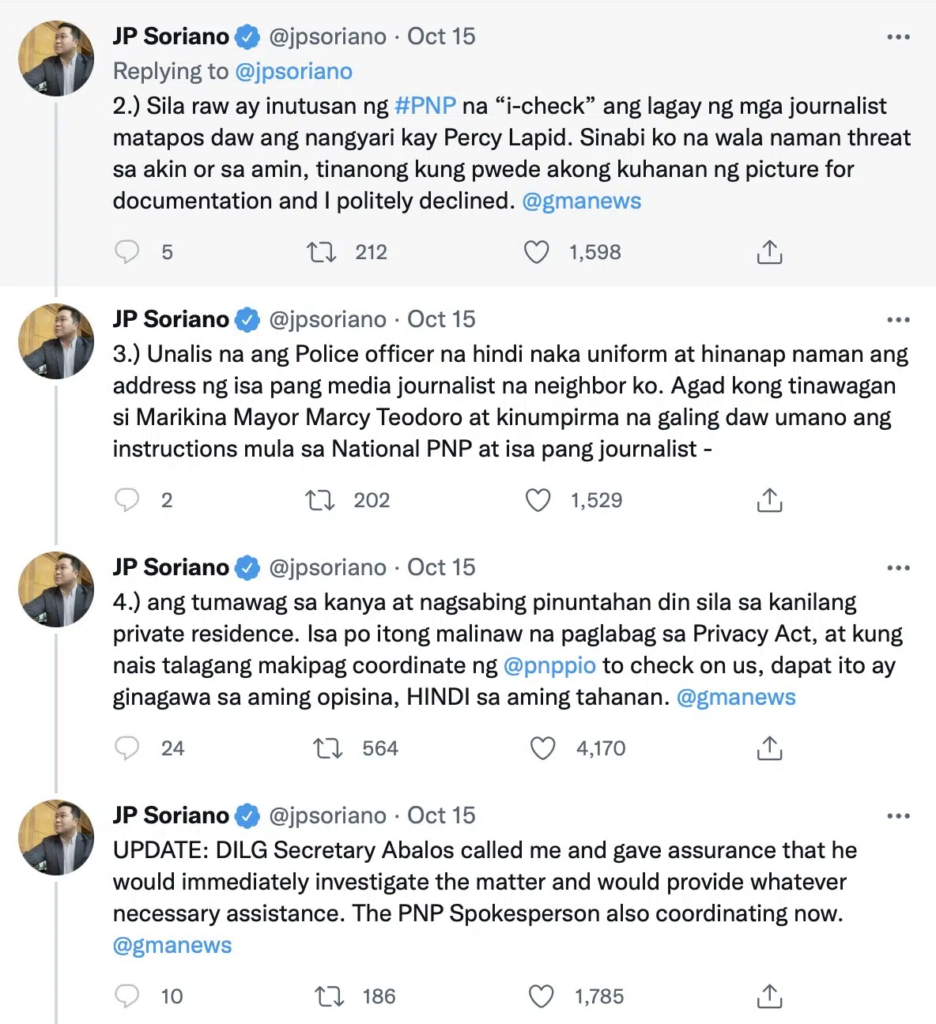
Task: Like the tweet with 1,598 likes
Action: click(537, 253)
